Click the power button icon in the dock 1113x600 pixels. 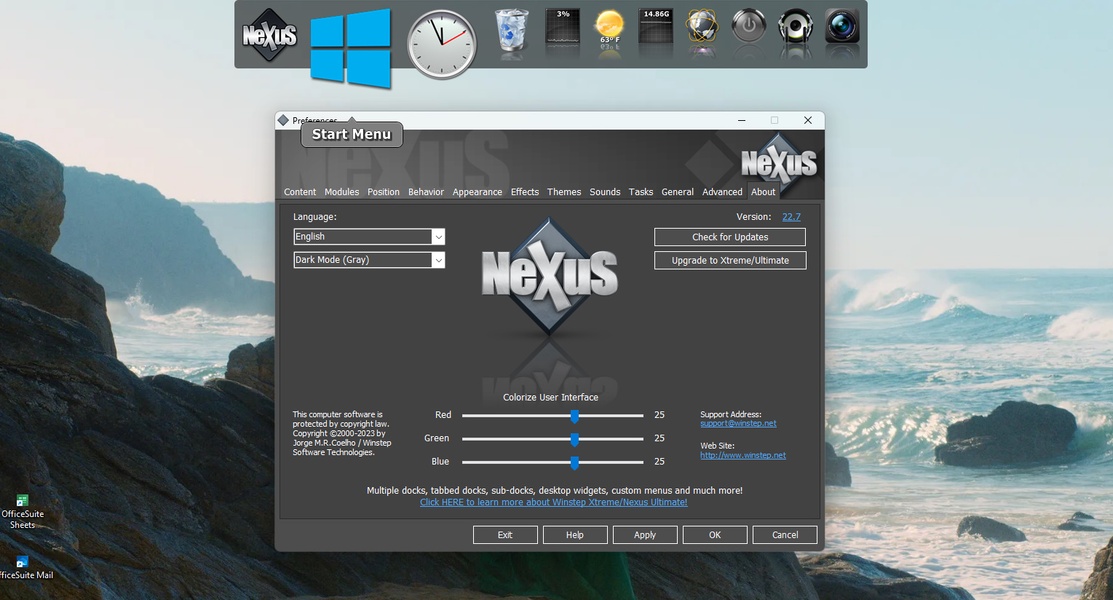pos(748,27)
